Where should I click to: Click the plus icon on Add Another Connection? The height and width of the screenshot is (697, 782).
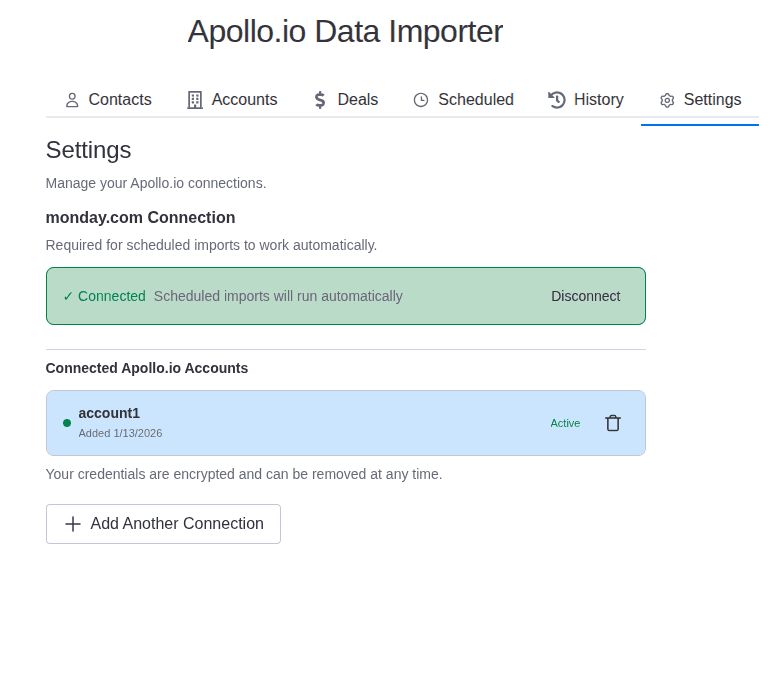click(73, 524)
